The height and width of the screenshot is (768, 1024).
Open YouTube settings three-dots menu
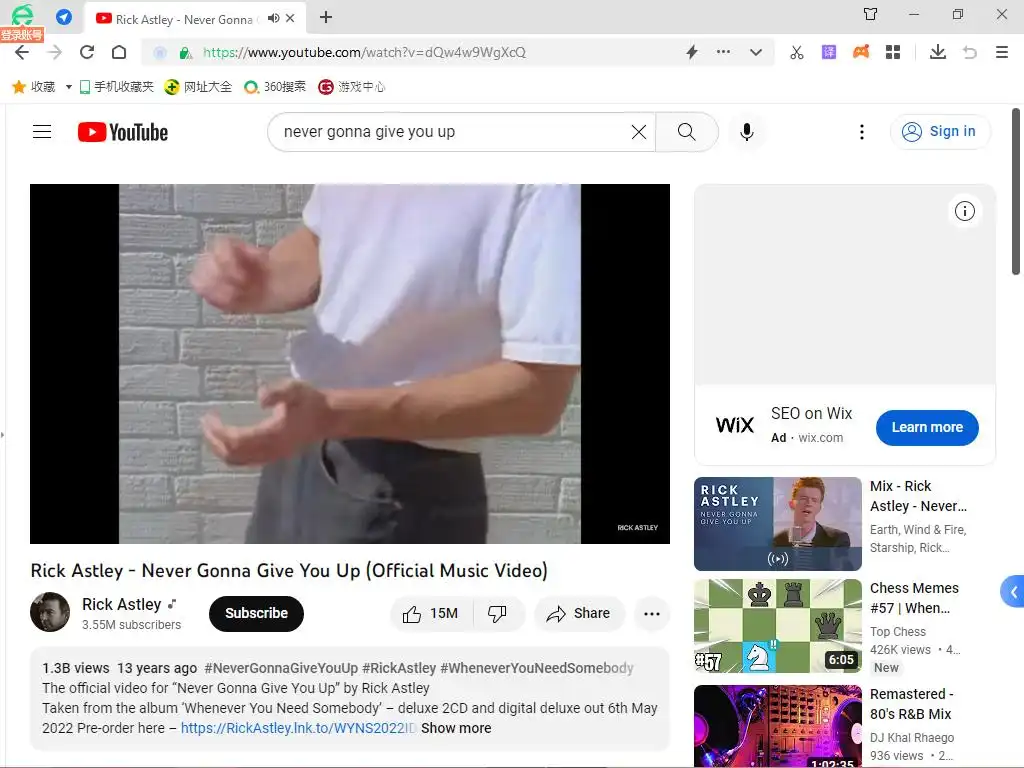(862, 132)
